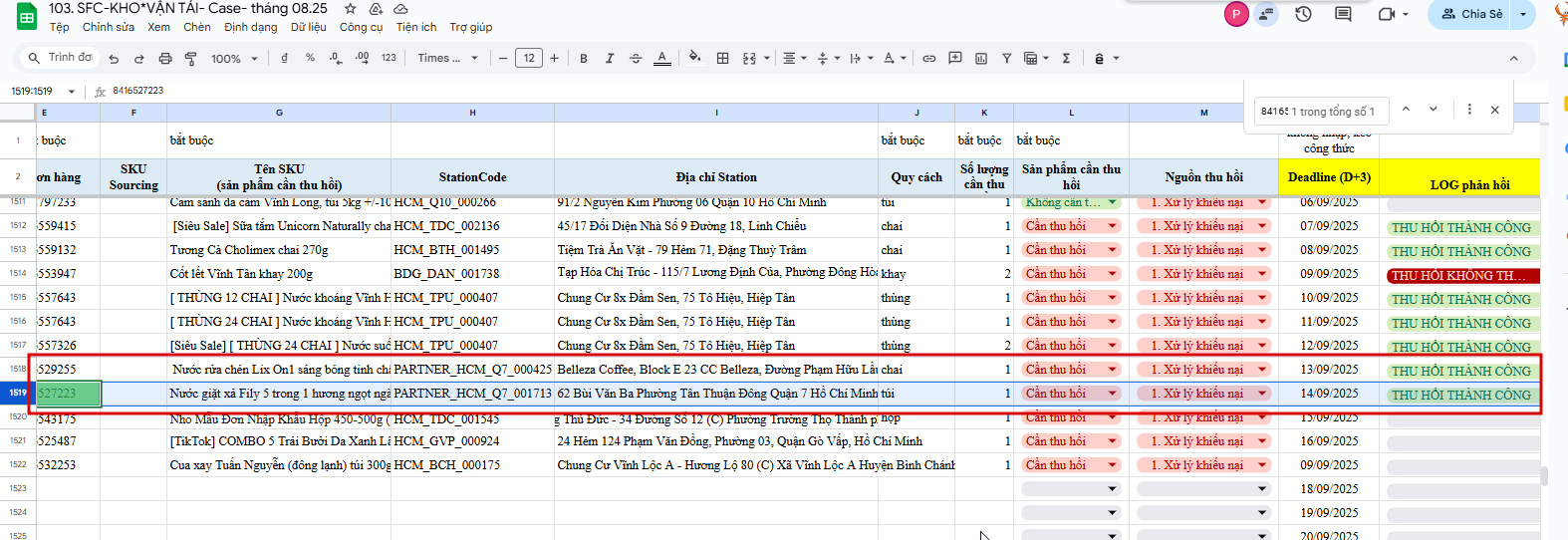Close the find box
This screenshot has width=1568, height=540.
point(1495,110)
